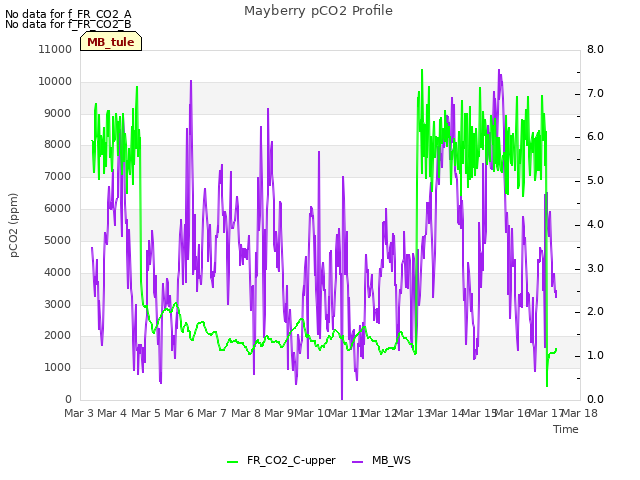The width and height of the screenshot is (640, 480).
Task: Click the 8.0 right axis tick
Action: pos(595,49)
